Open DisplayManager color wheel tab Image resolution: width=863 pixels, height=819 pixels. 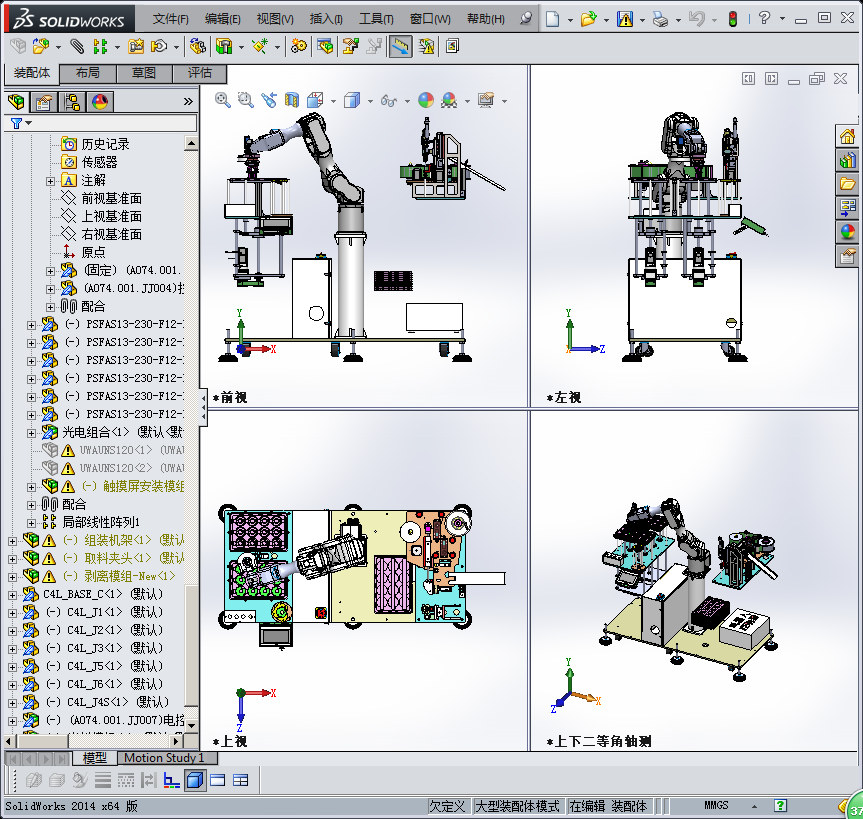point(99,102)
